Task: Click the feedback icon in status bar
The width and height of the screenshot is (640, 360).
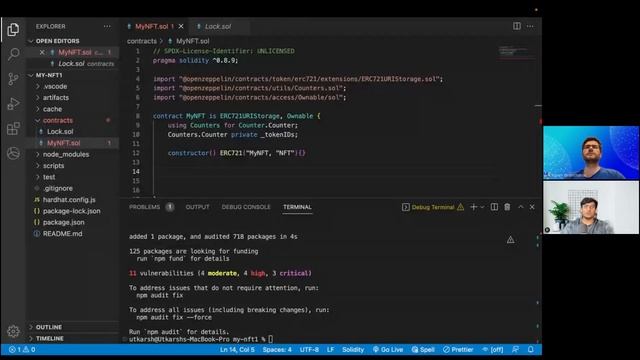Action: [x=516, y=349]
